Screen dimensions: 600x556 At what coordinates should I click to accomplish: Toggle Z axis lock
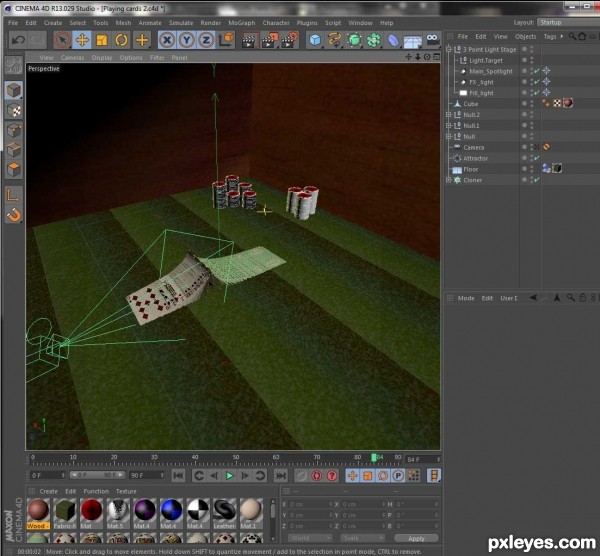click(x=206, y=40)
